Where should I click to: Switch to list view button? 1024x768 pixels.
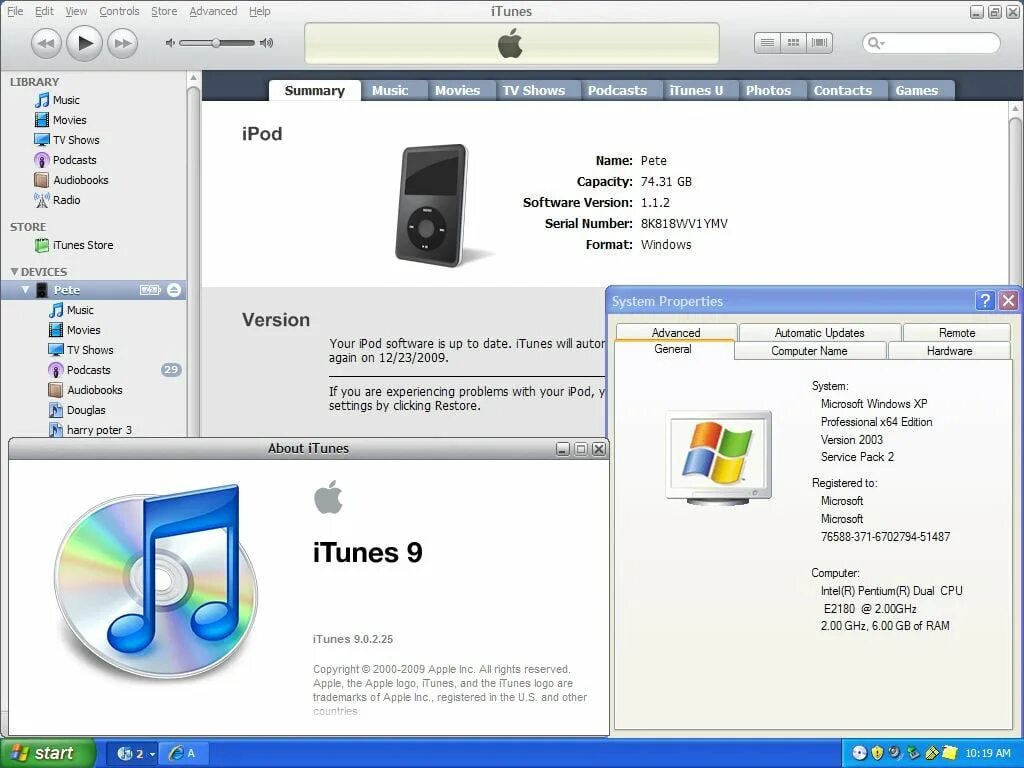tap(767, 43)
